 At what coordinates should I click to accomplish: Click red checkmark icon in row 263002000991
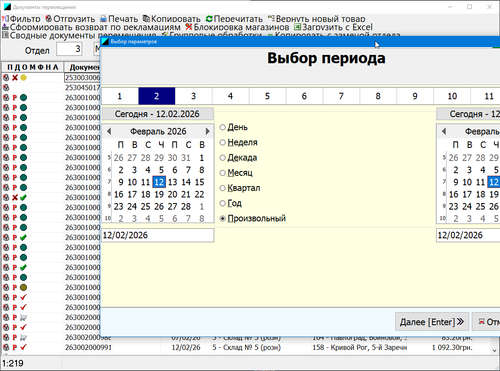click(23, 347)
